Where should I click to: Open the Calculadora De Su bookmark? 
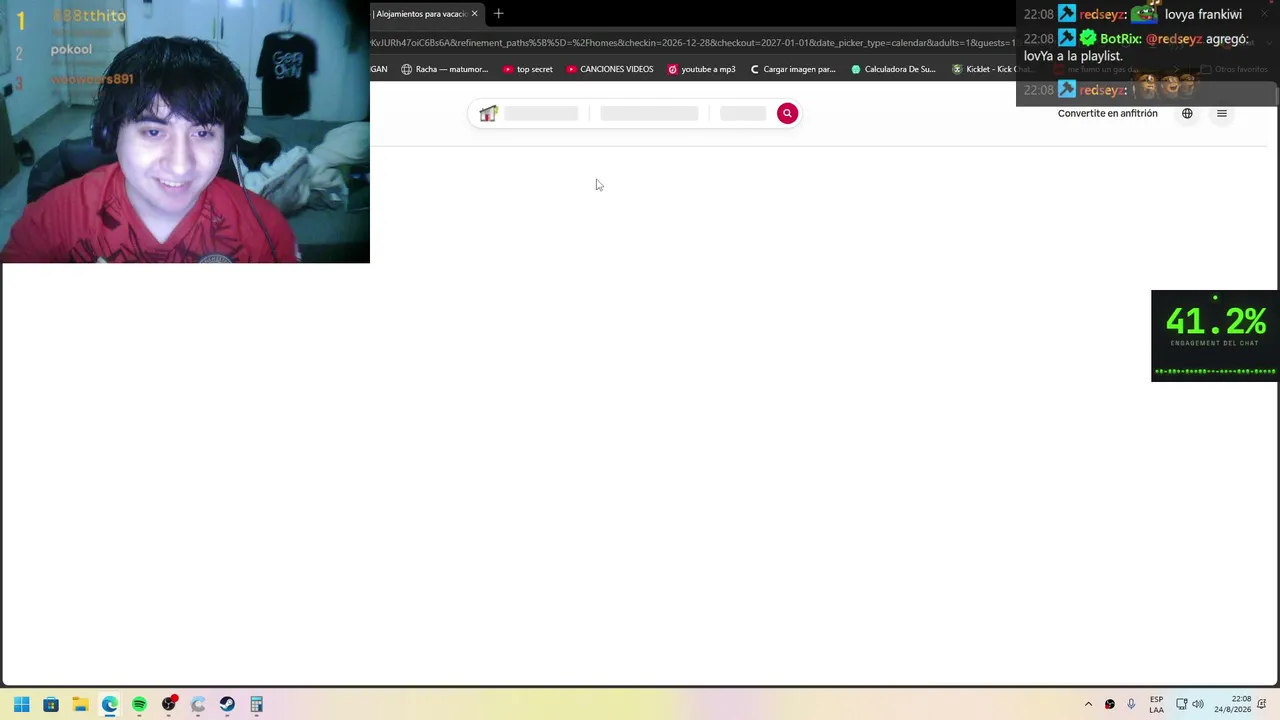click(x=893, y=70)
